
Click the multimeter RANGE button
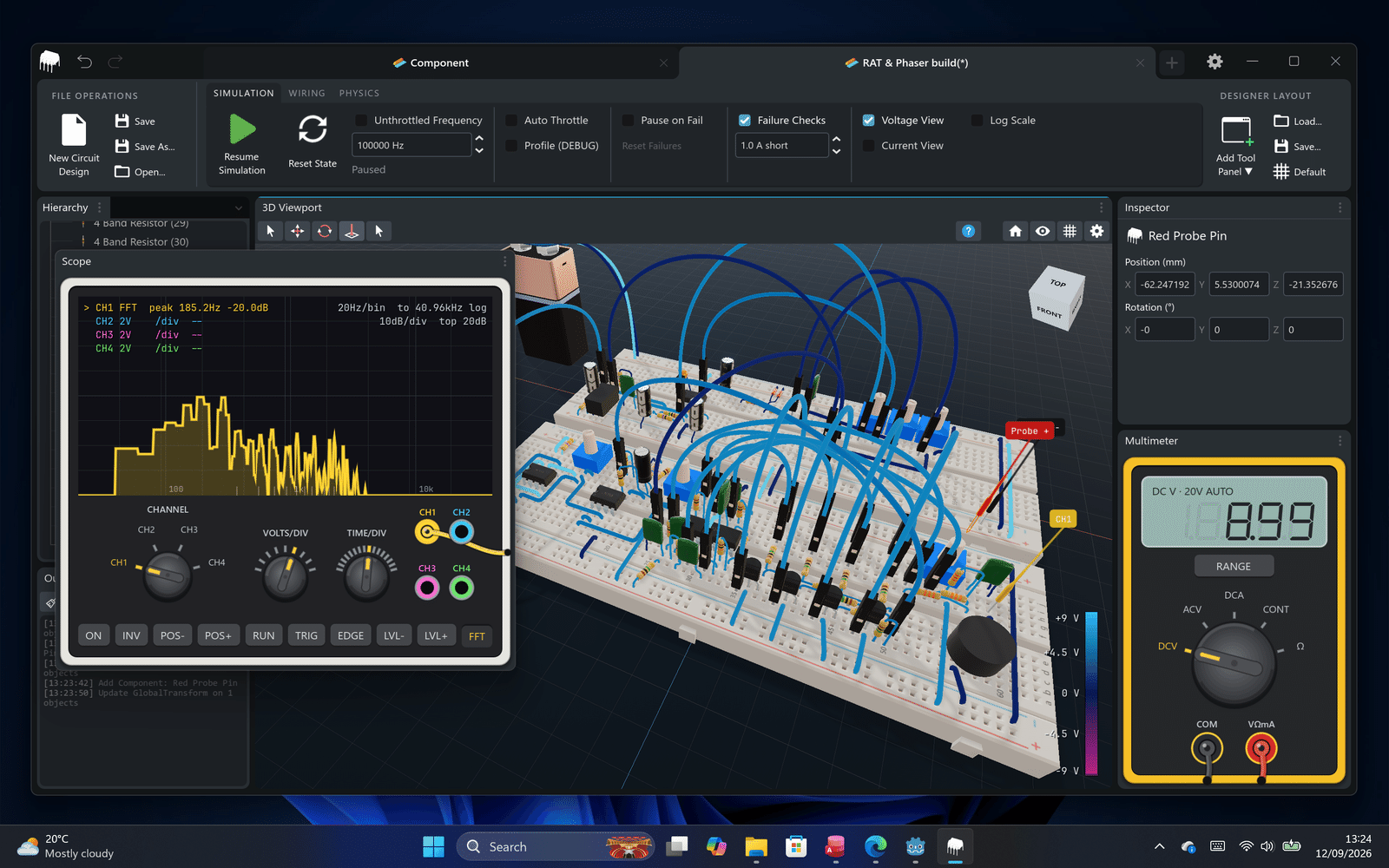[x=1234, y=566]
